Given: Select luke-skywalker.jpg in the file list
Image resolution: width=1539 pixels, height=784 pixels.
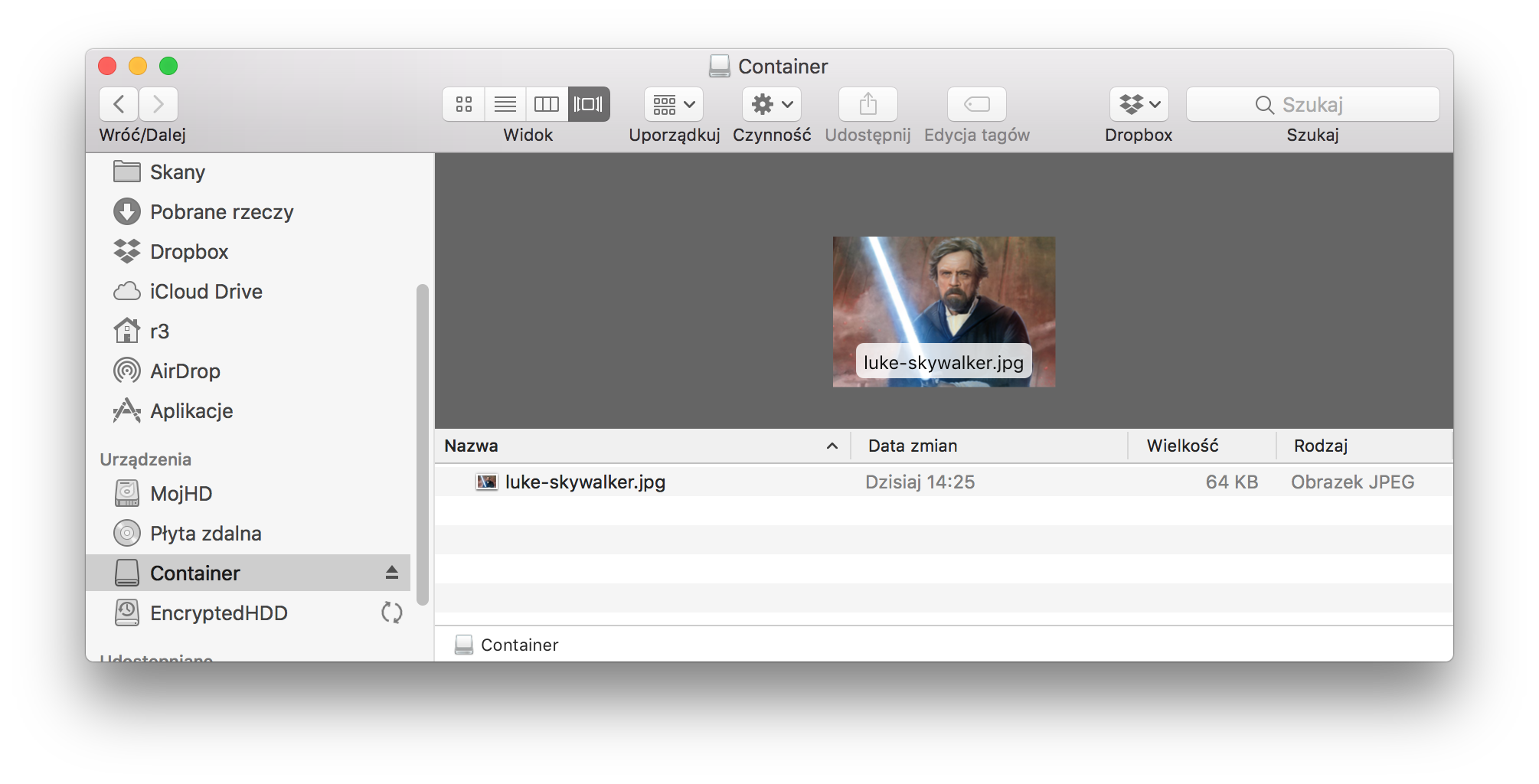Looking at the screenshot, I should [943, 482].
